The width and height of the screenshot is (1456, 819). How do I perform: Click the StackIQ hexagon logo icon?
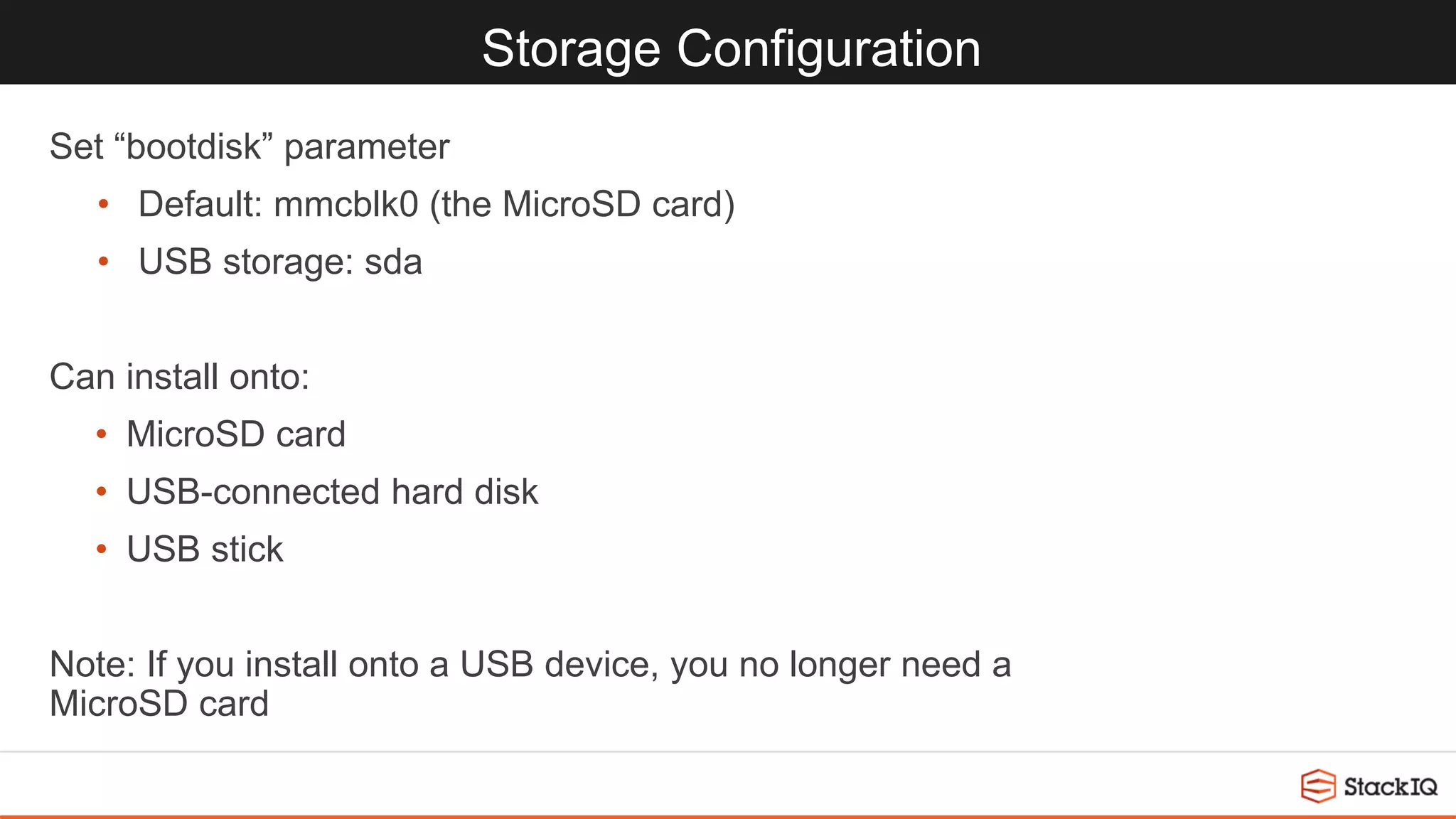1318,786
